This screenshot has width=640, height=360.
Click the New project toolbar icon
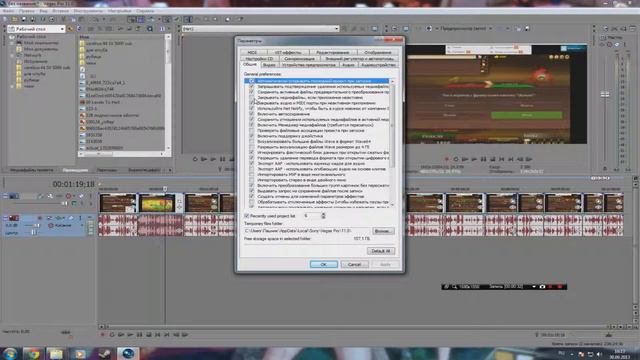[5, 19]
